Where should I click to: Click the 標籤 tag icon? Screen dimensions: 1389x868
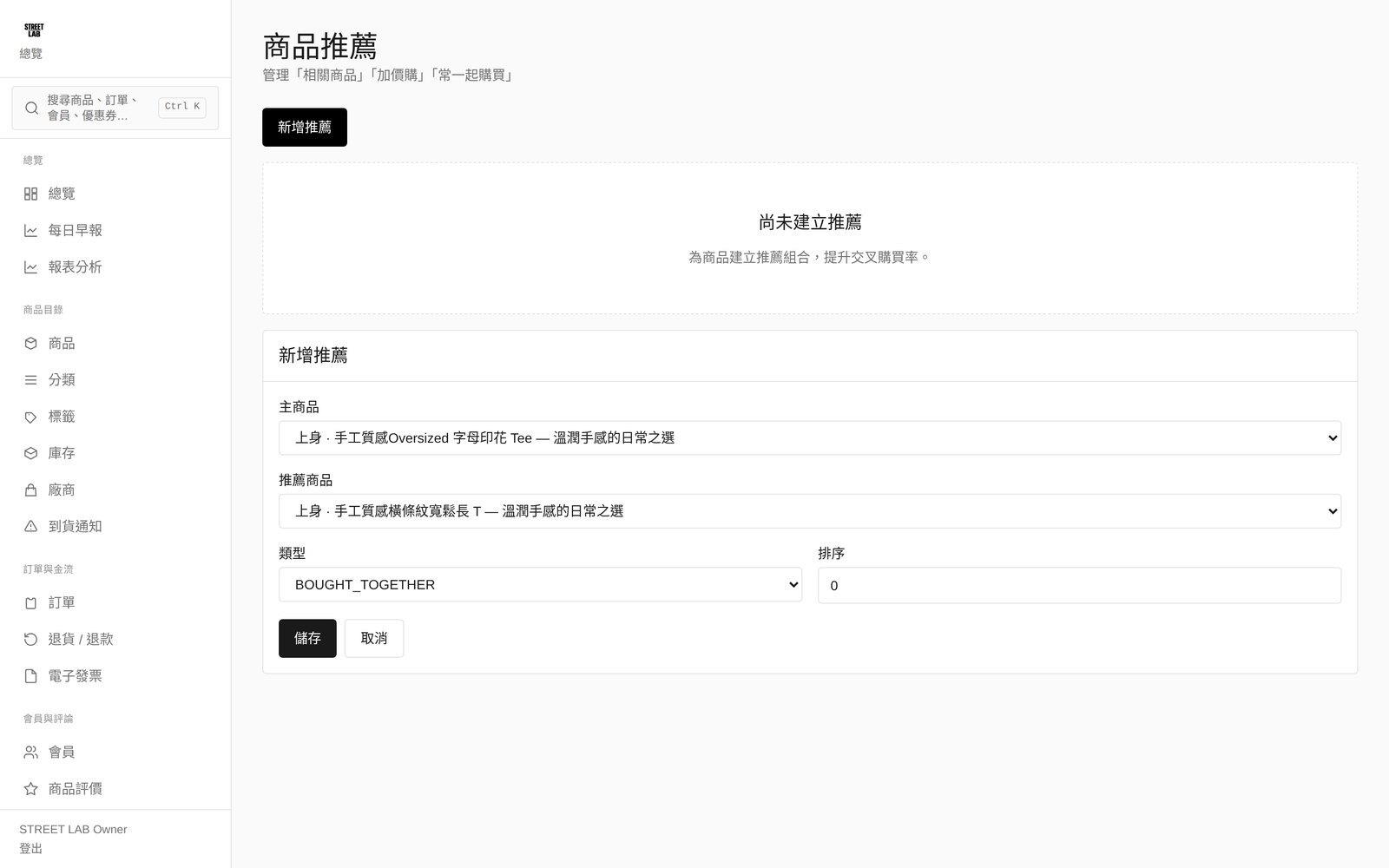[x=30, y=417]
